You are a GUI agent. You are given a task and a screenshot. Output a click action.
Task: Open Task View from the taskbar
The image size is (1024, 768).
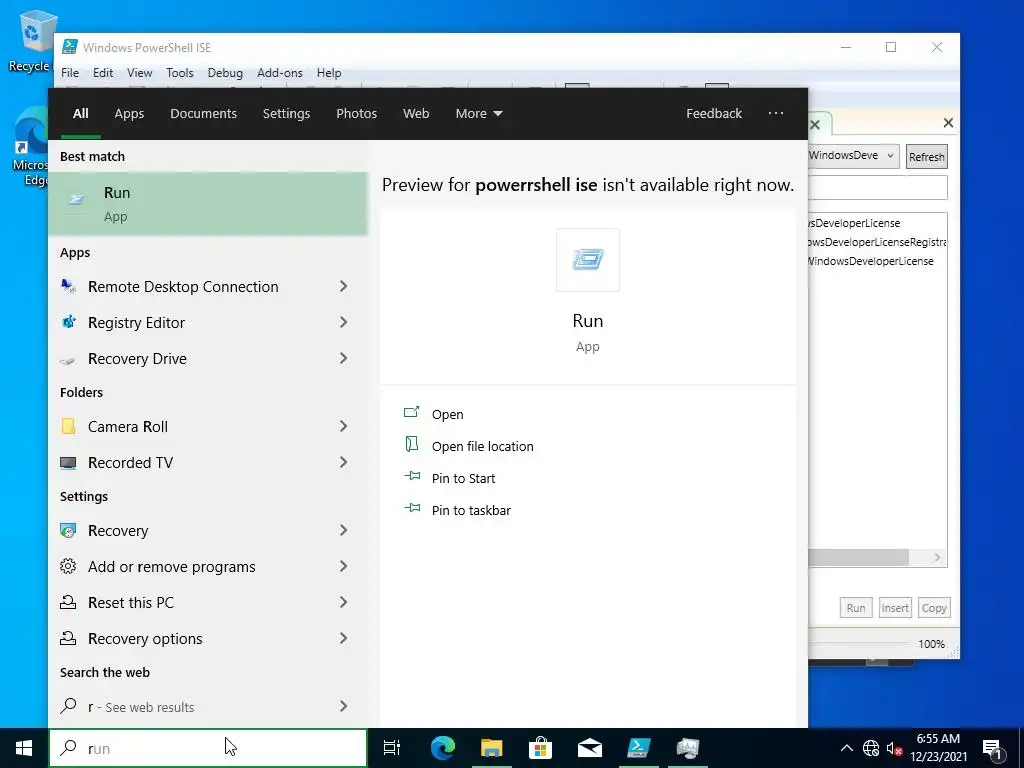coord(392,748)
